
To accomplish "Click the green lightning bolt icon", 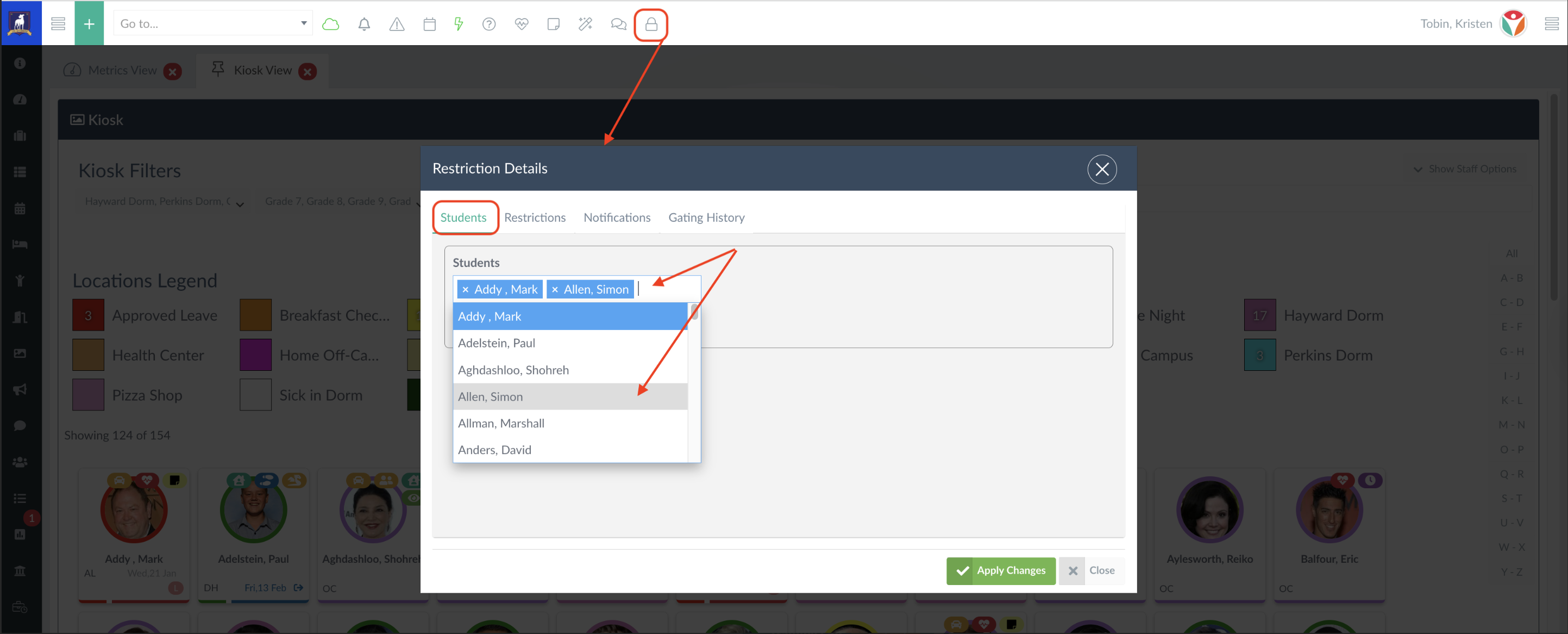I will click(x=459, y=24).
